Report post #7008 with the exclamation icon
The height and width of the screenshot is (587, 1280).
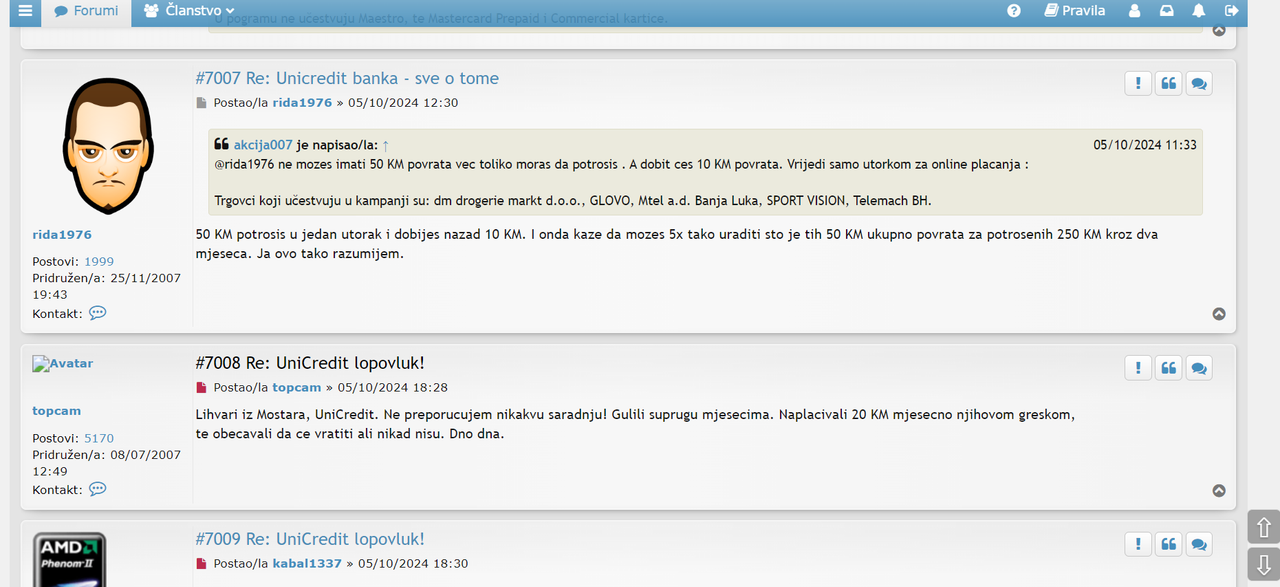(1138, 368)
